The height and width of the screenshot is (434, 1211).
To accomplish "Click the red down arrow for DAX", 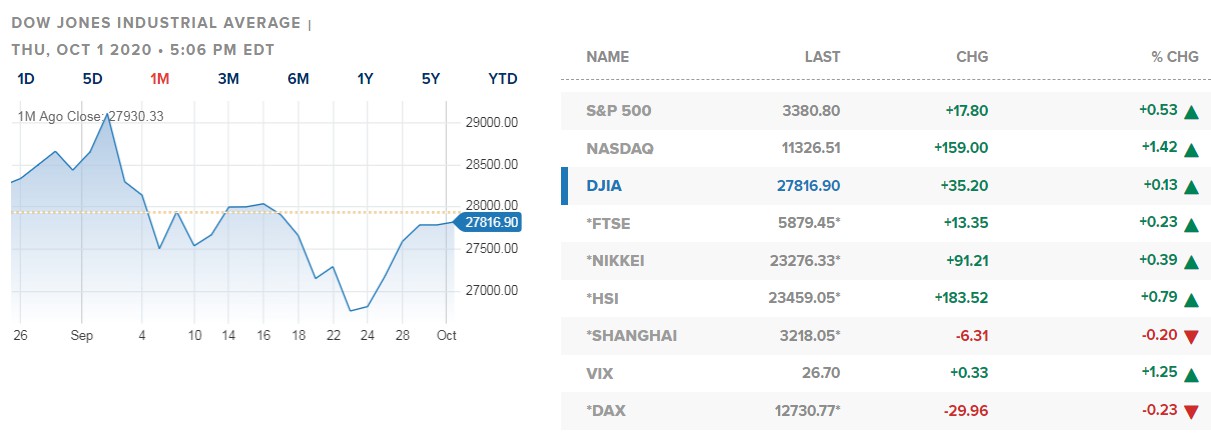I will pos(1191,412).
